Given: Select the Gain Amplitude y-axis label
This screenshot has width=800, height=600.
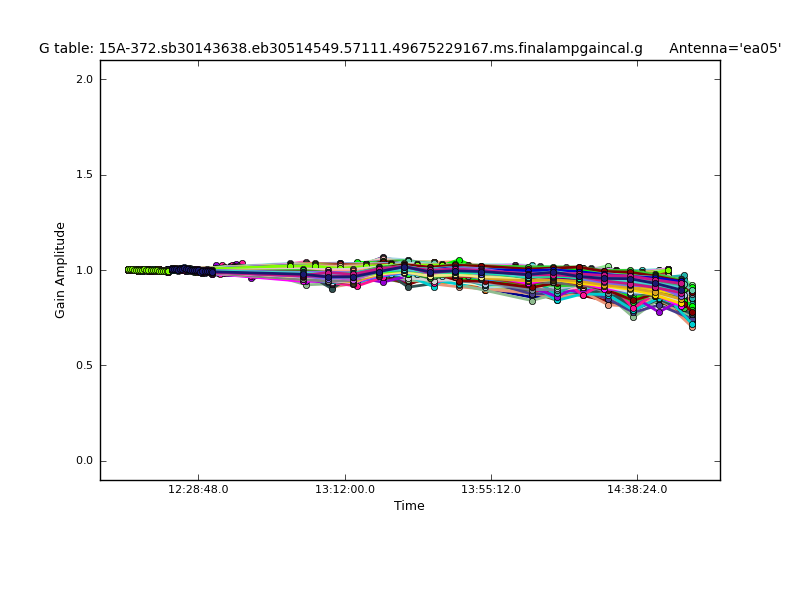Looking at the screenshot, I should pyautogui.click(x=60, y=270).
